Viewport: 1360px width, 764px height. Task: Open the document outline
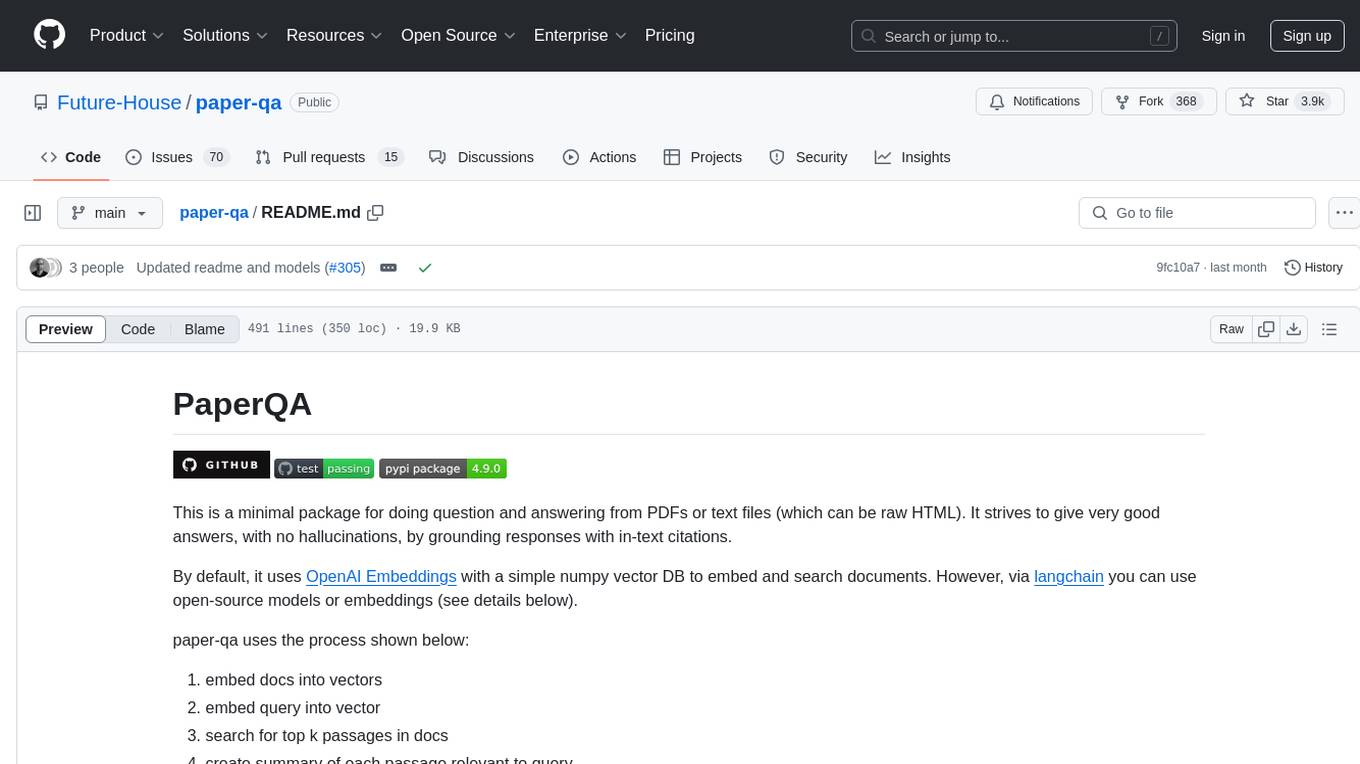coord(1330,329)
